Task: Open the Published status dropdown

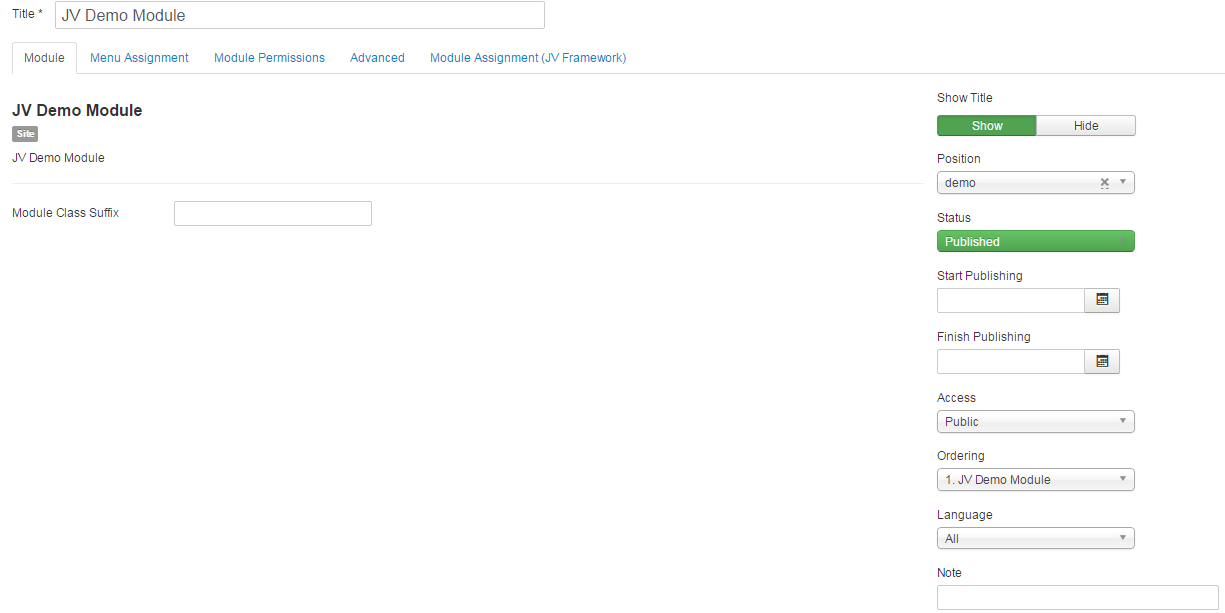Action: point(1036,241)
